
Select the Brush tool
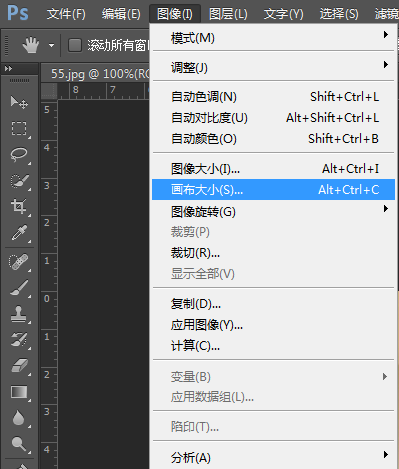[19, 288]
